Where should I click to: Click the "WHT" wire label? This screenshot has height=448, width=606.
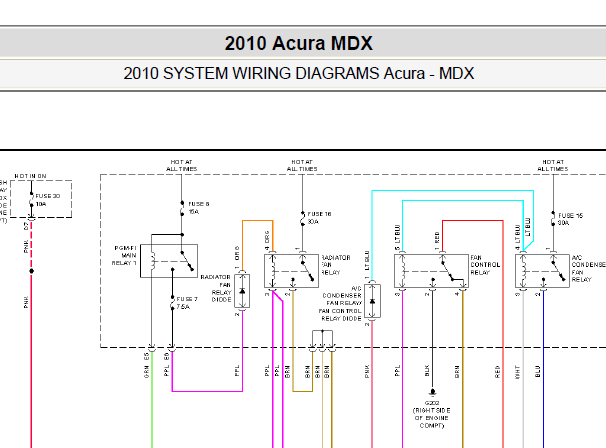[x=517, y=372]
